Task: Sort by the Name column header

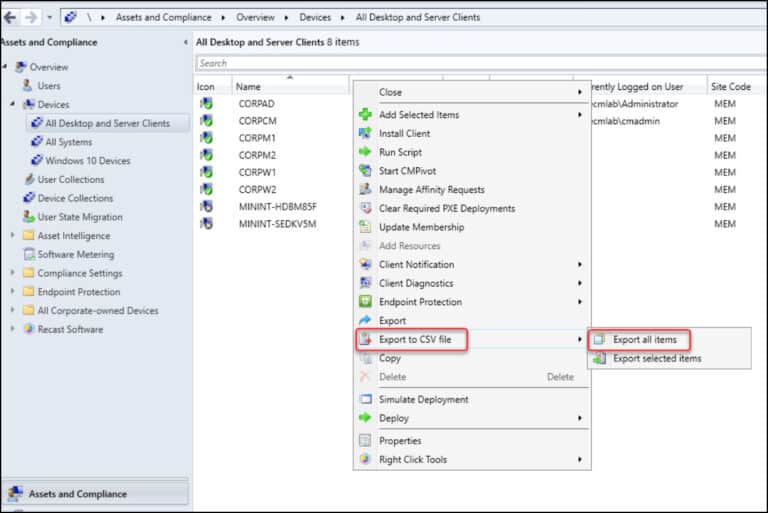Action: 290,87
